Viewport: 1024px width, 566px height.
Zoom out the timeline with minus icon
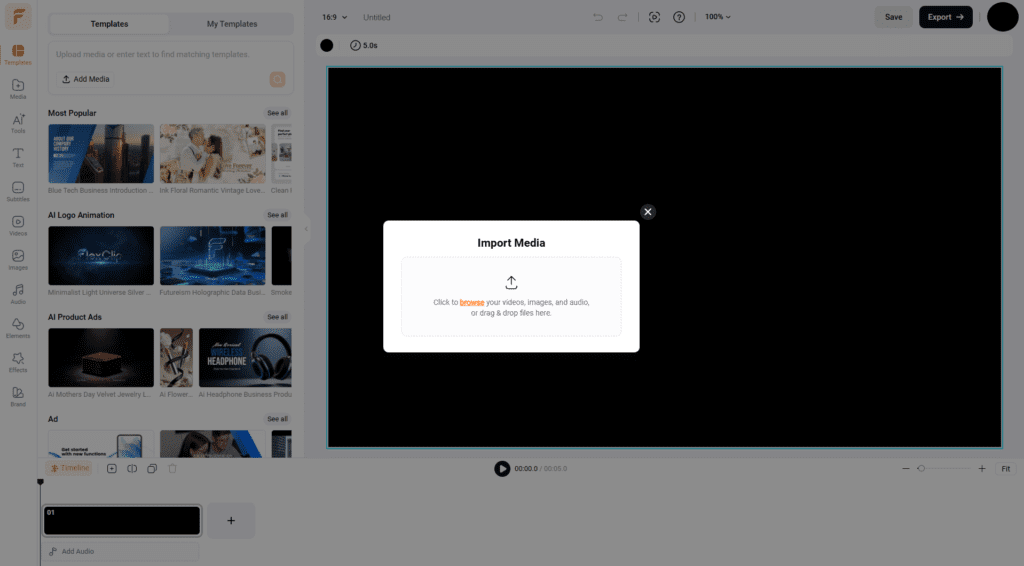(906, 469)
